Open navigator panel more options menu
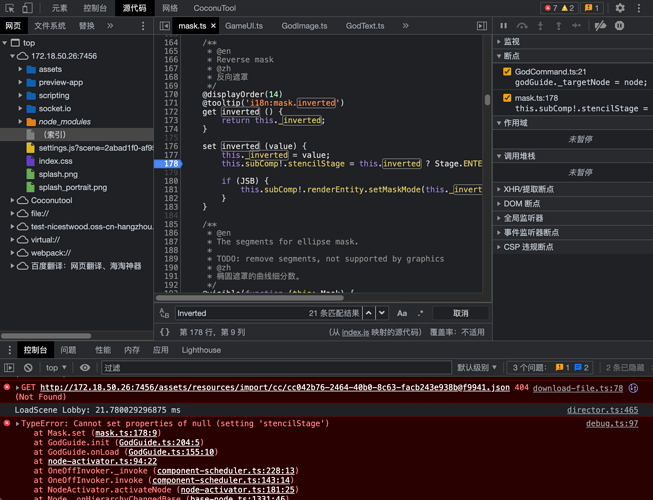This screenshot has height=500, width=653. coord(143,26)
